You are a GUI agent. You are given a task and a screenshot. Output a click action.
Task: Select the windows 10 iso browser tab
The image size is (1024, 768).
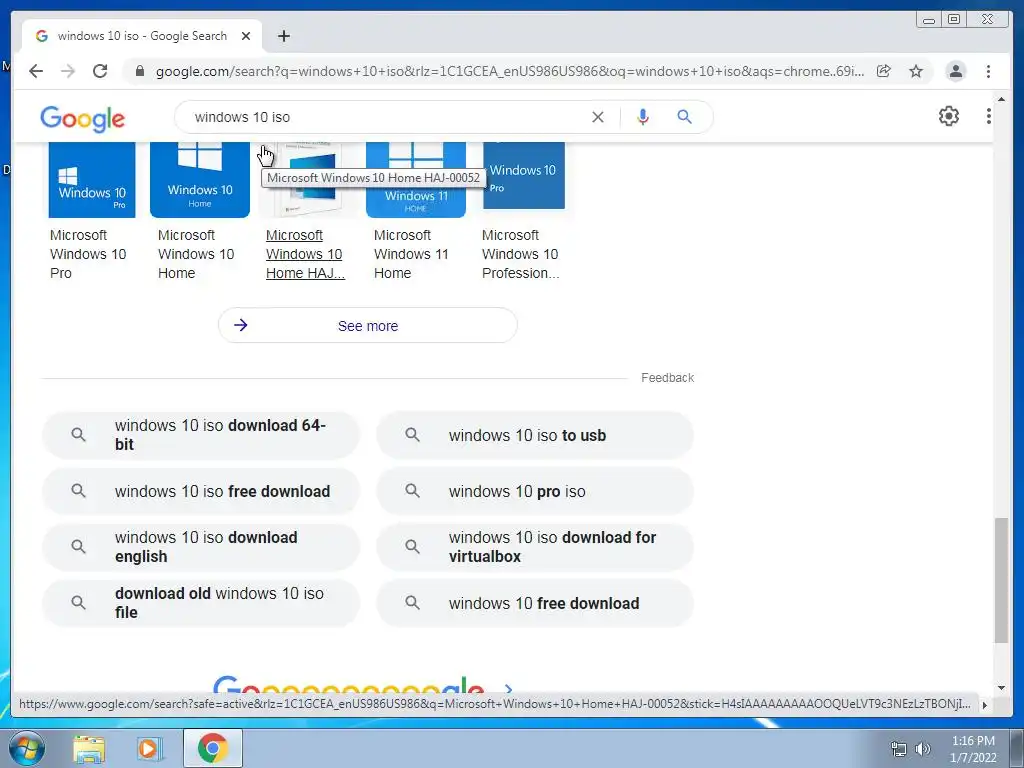coord(142,36)
